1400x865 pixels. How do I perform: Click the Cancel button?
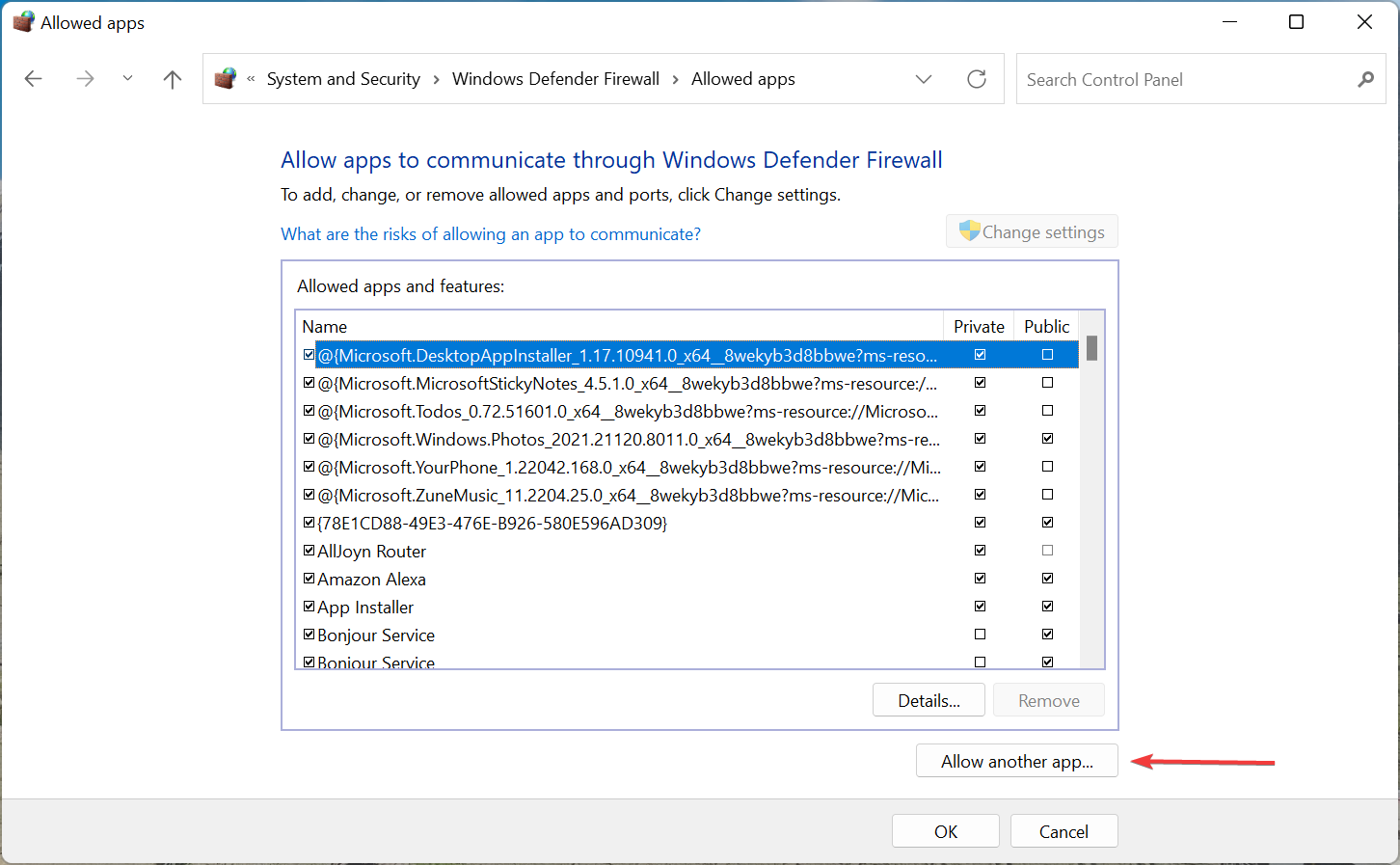[x=1063, y=831]
